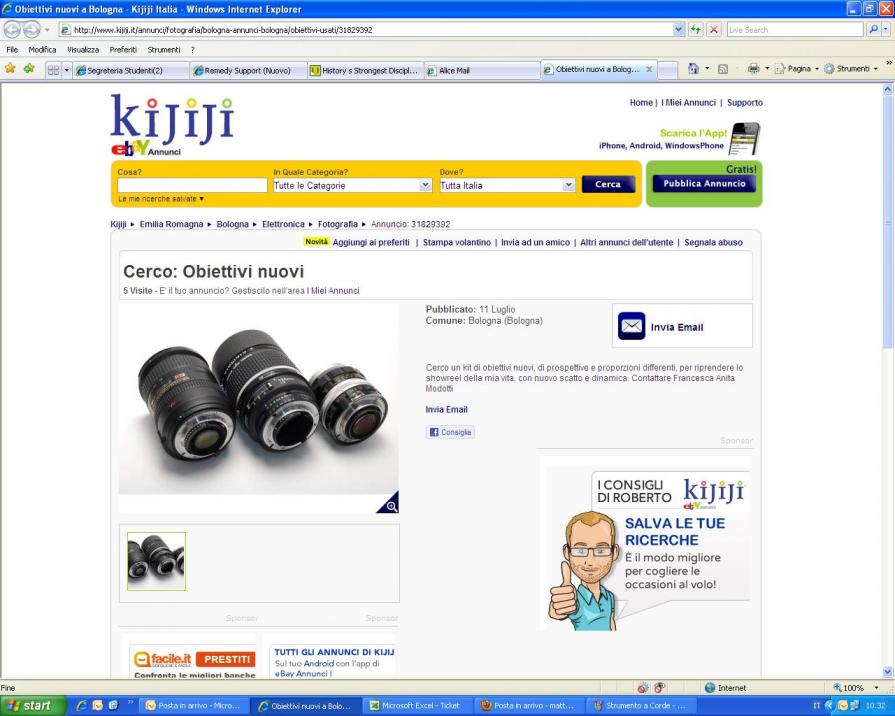895x716 pixels.
Task: Click the envelope Invia Email icon
Action: coord(632,326)
